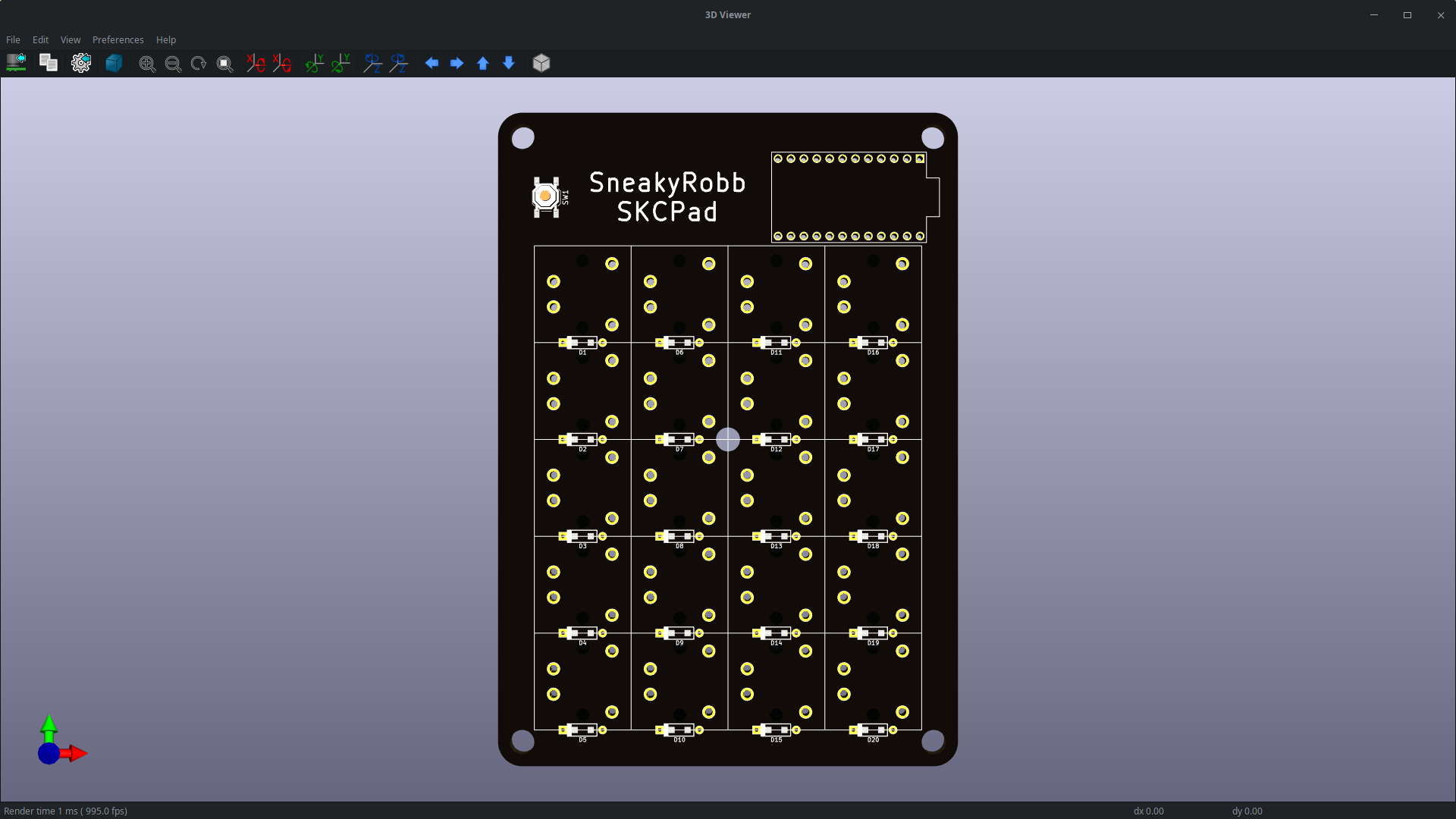Pan the board view downward

(508, 63)
